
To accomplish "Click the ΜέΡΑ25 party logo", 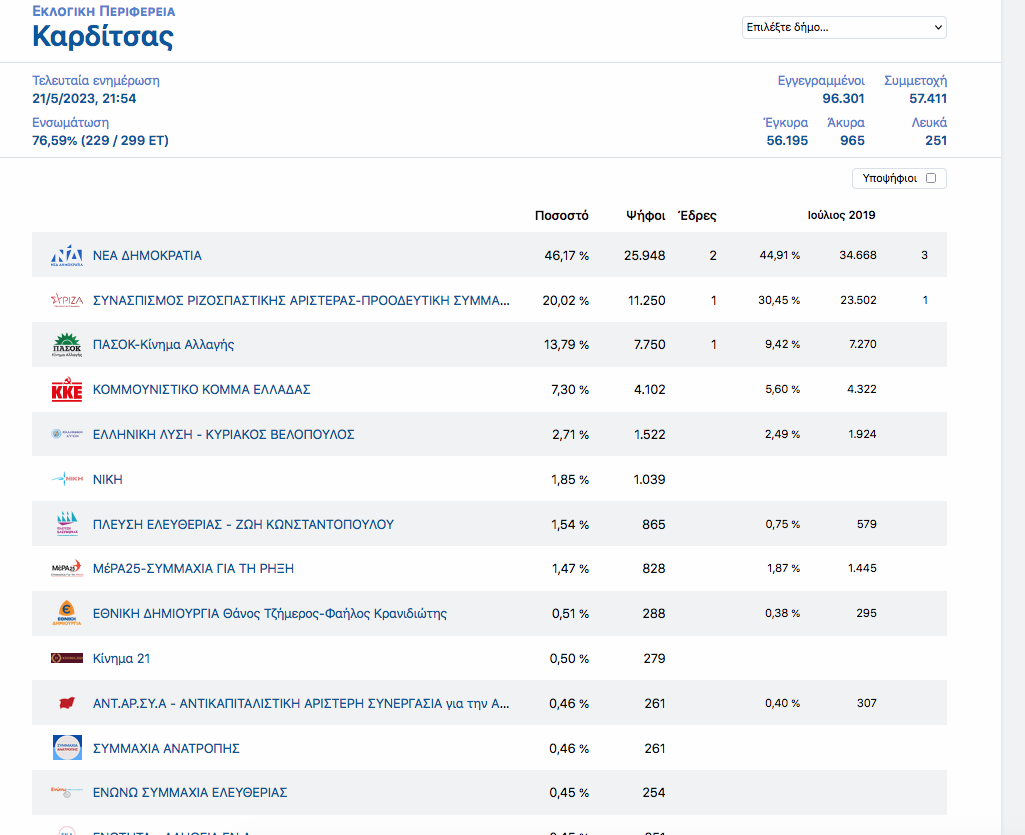I will [x=67, y=569].
